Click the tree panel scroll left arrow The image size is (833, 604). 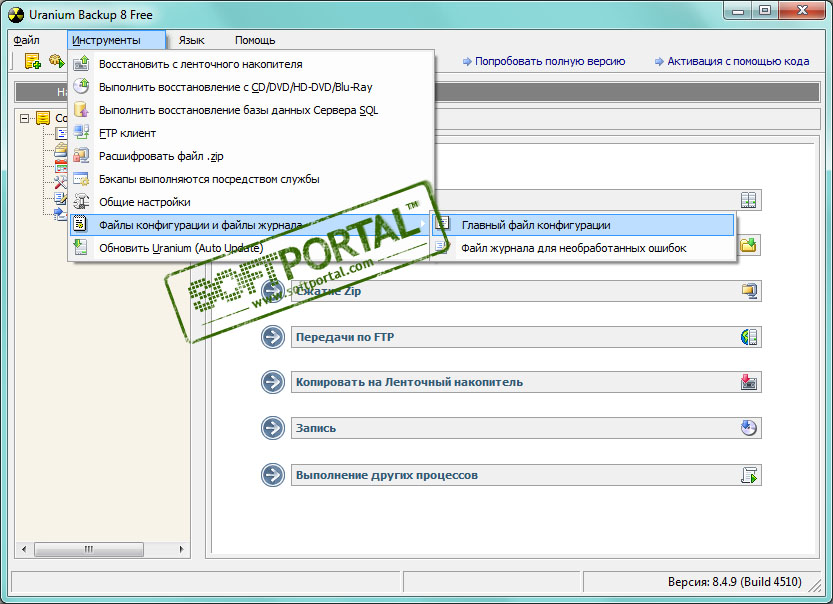(24, 549)
